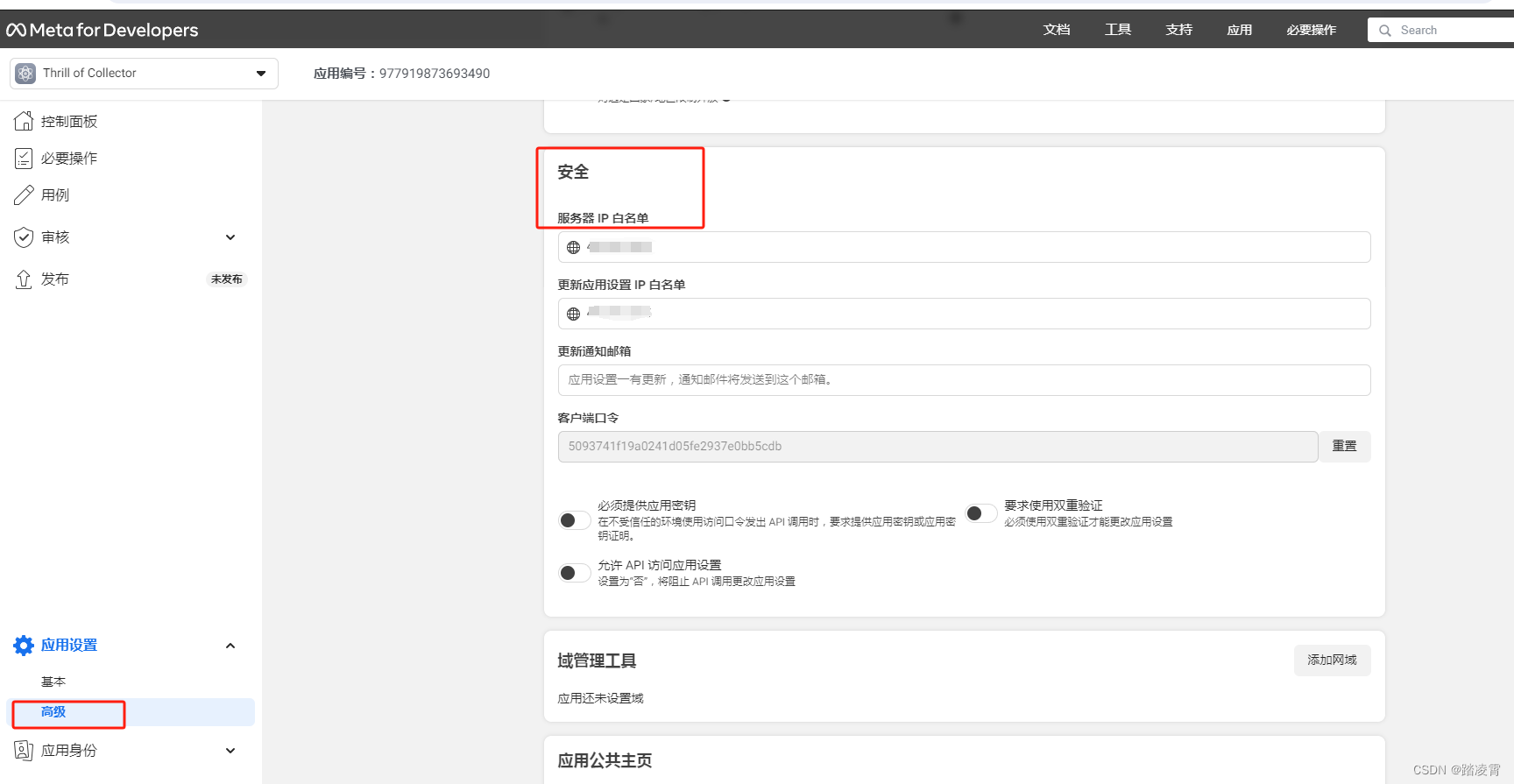The image size is (1514, 784).
Task: Click the Meta for Developers logo
Action: [103, 30]
